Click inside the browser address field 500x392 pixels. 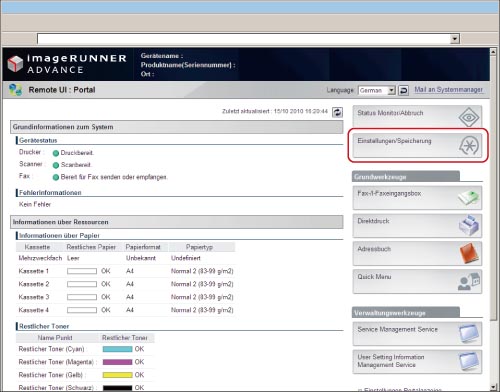tap(243, 39)
